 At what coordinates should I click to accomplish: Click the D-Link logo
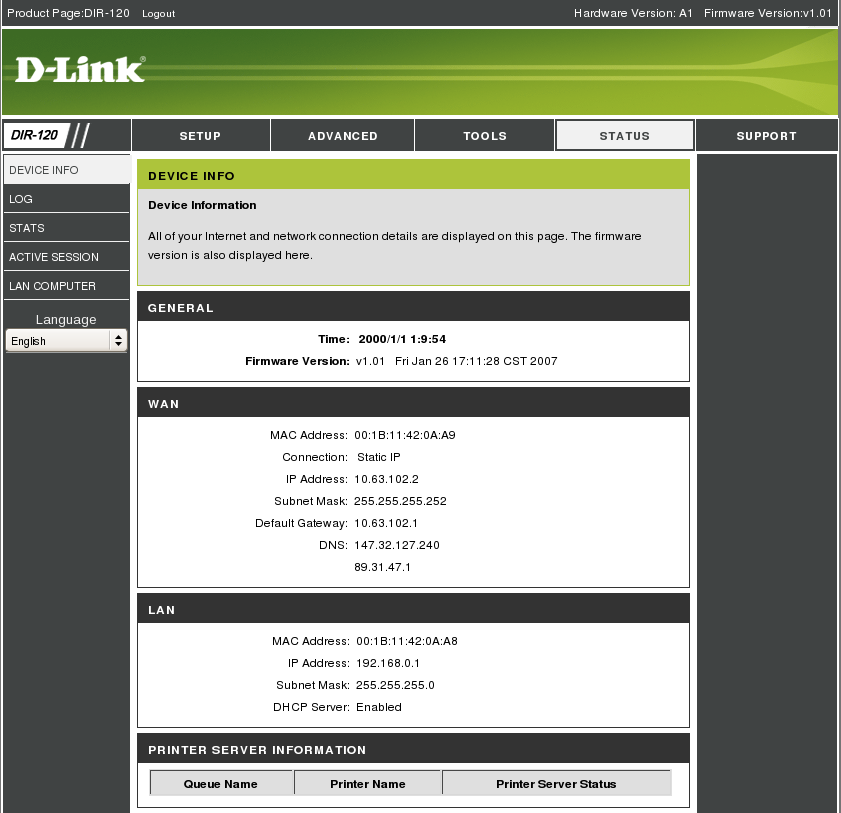click(80, 70)
